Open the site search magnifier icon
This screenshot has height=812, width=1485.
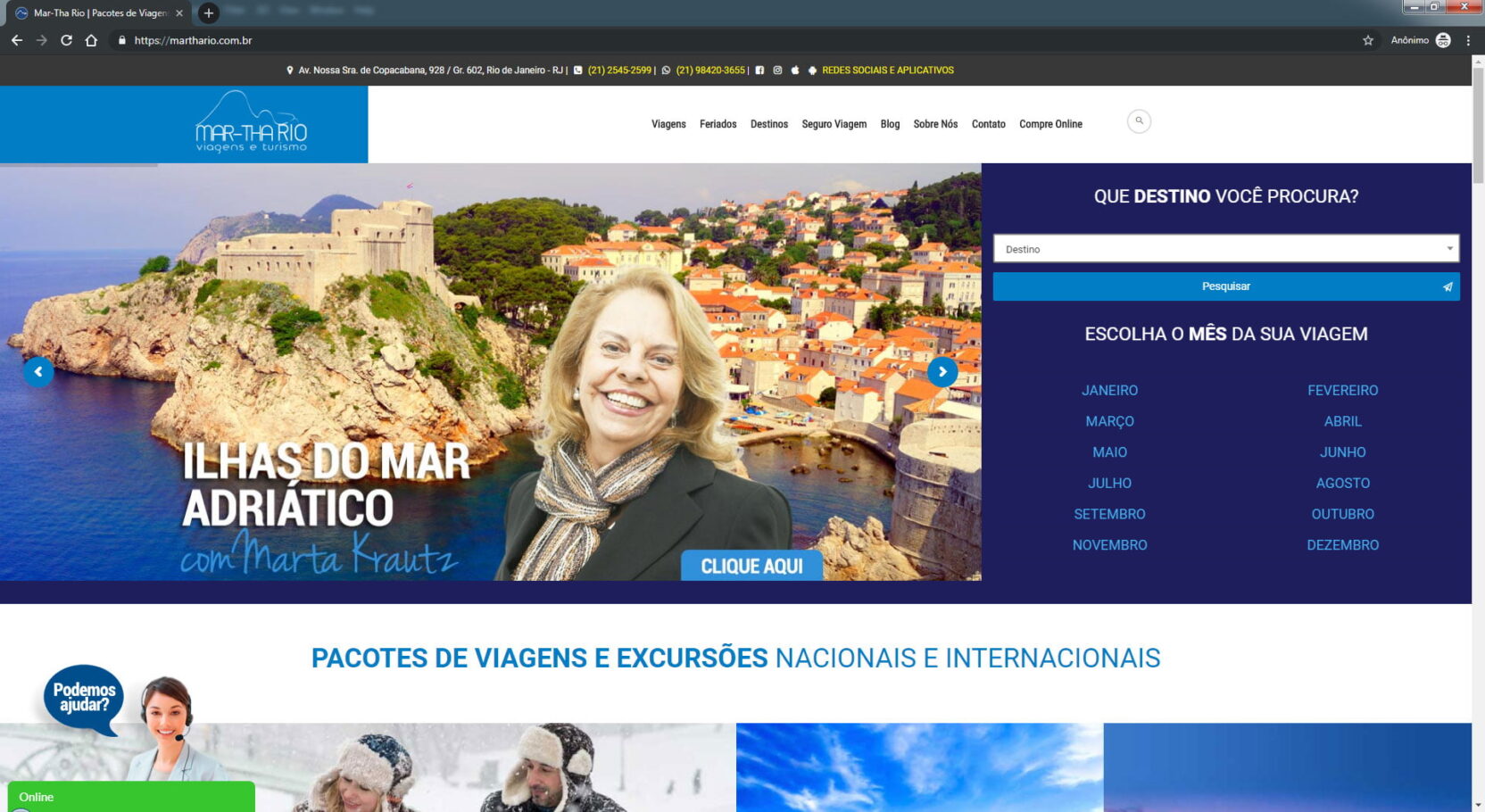pos(1139,121)
